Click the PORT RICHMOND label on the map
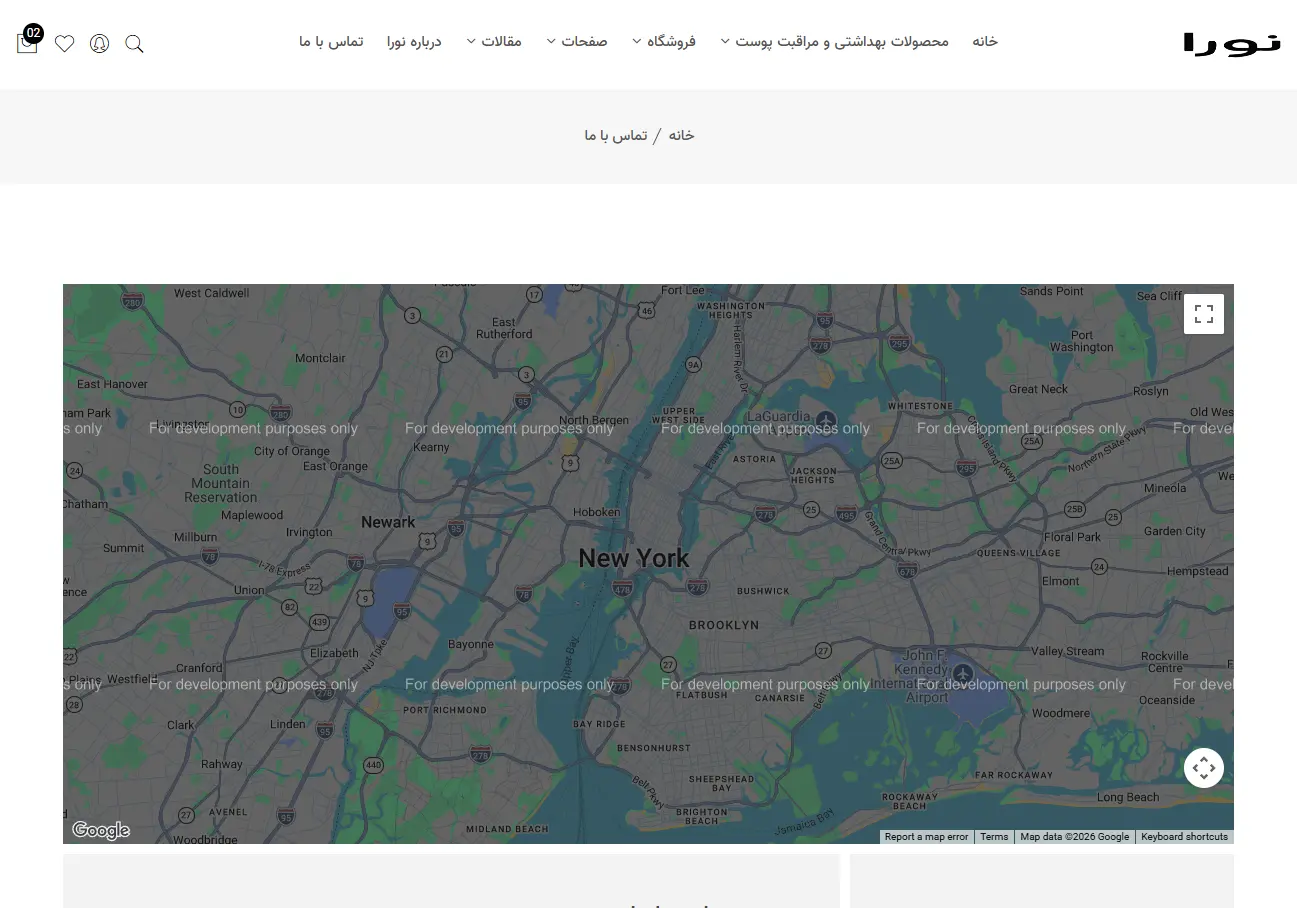Viewport: 1297px width, 908px height. point(444,710)
